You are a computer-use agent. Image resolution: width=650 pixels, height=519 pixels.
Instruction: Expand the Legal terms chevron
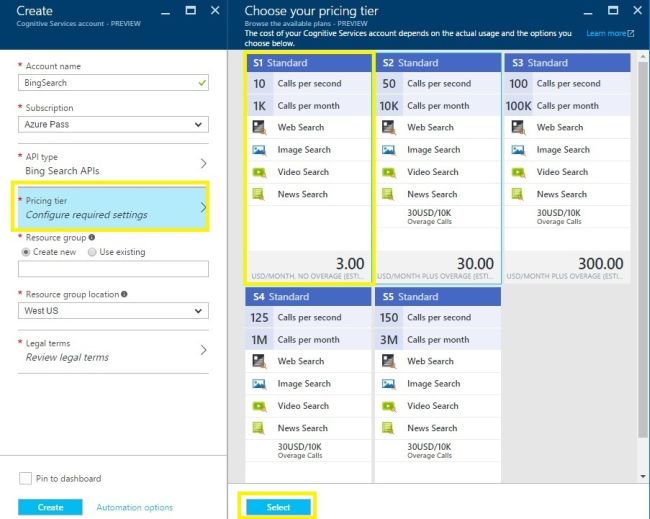(x=204, y=350)
